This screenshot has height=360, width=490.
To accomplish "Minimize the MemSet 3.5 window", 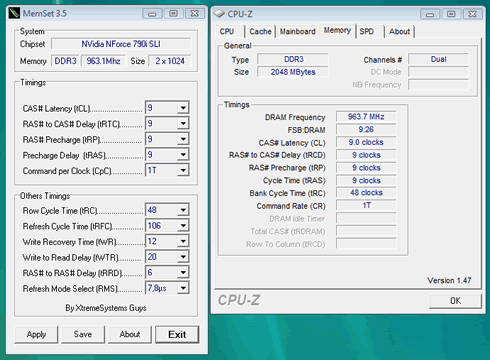I will click(x=152, y=14).
